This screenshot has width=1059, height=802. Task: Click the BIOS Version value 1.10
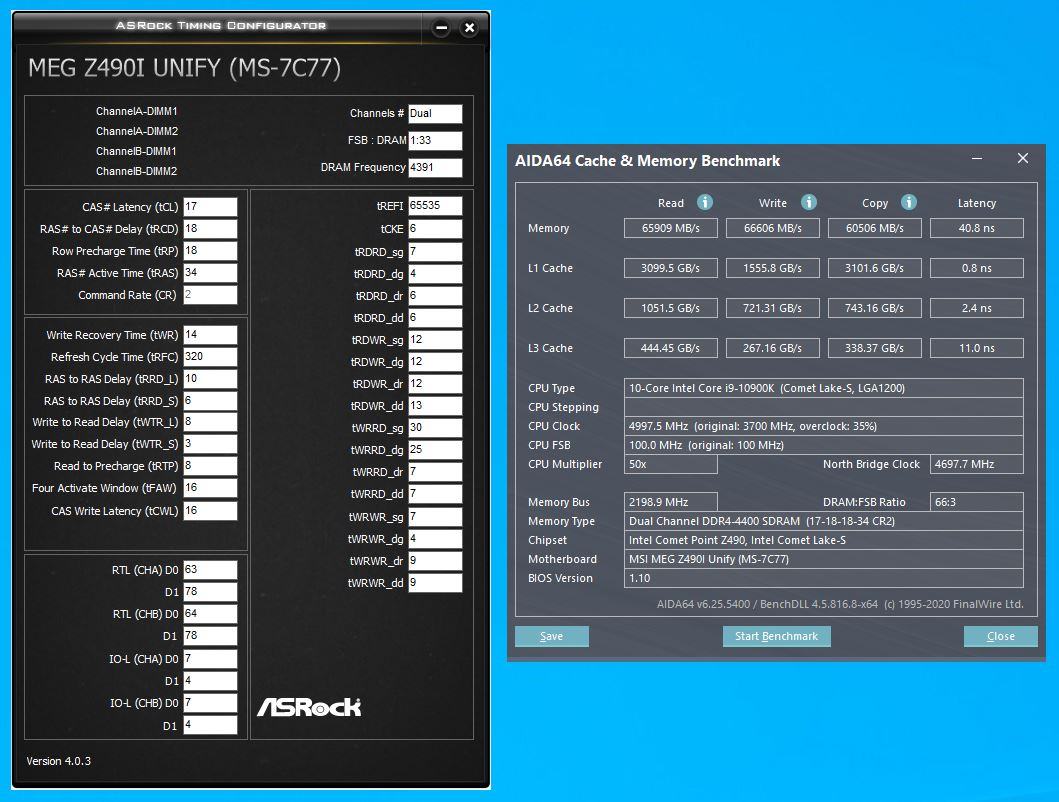pos(823,578)
